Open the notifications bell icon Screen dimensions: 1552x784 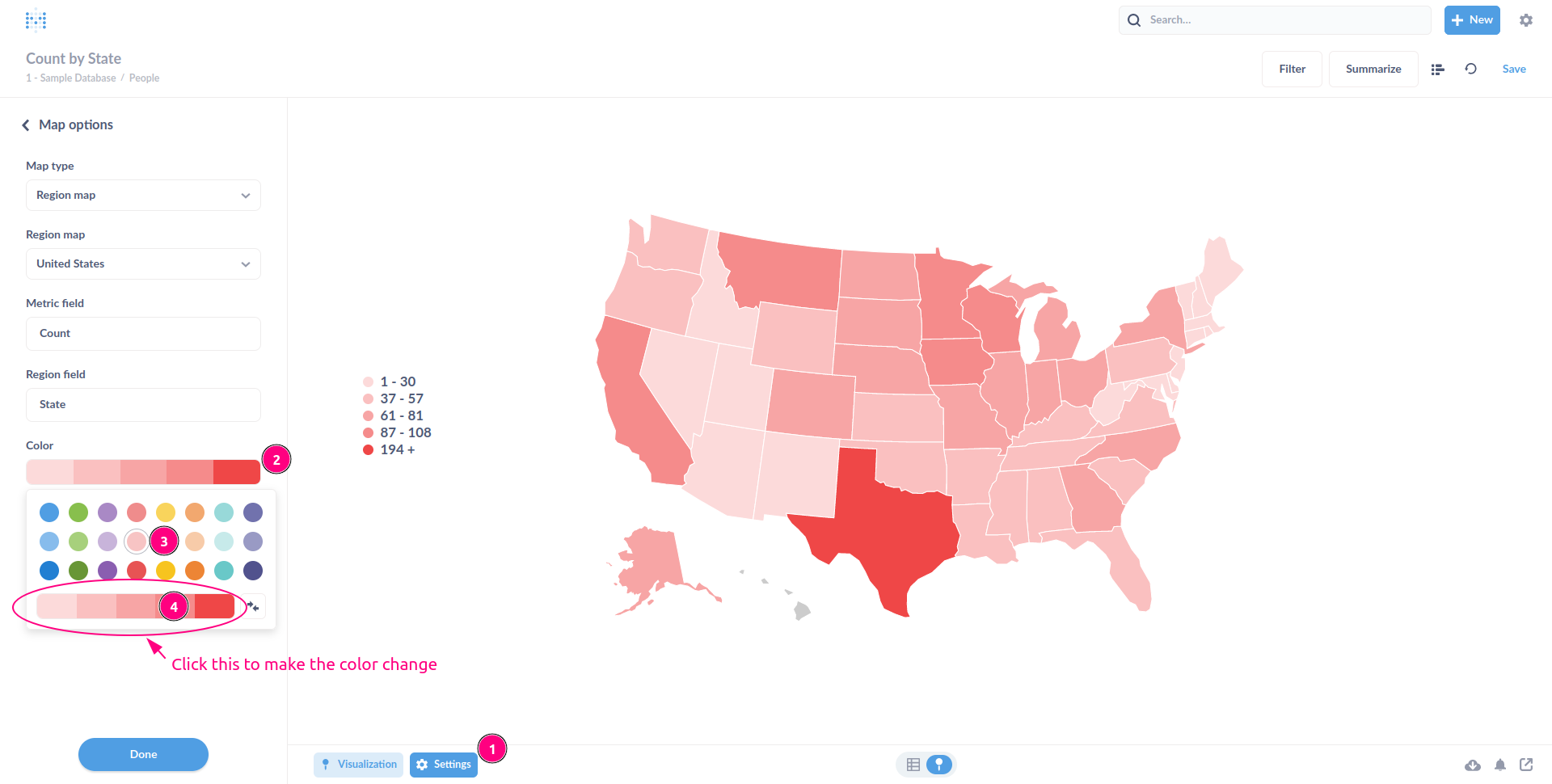pos(1500,765)
